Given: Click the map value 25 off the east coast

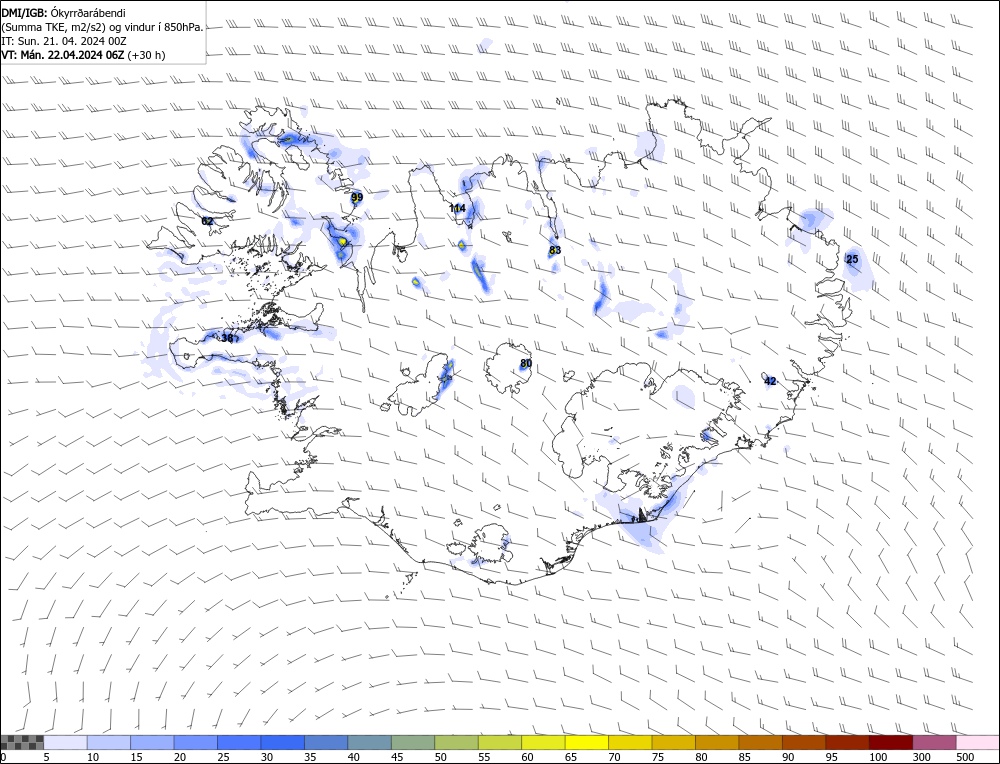Looking at the screenshot, I should [x=852, y=259].
